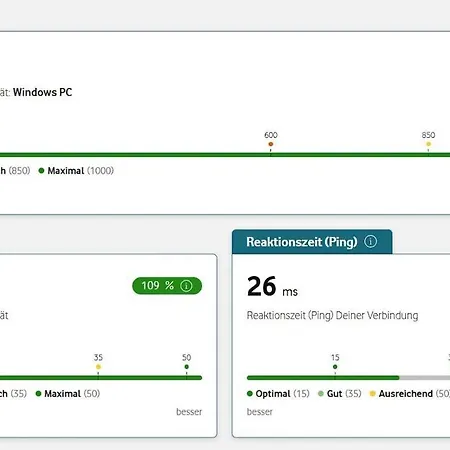Screen dimensions: 450x450
Task: Click the 850 marker on top speed bar
Action: click(x=428, y=144)
